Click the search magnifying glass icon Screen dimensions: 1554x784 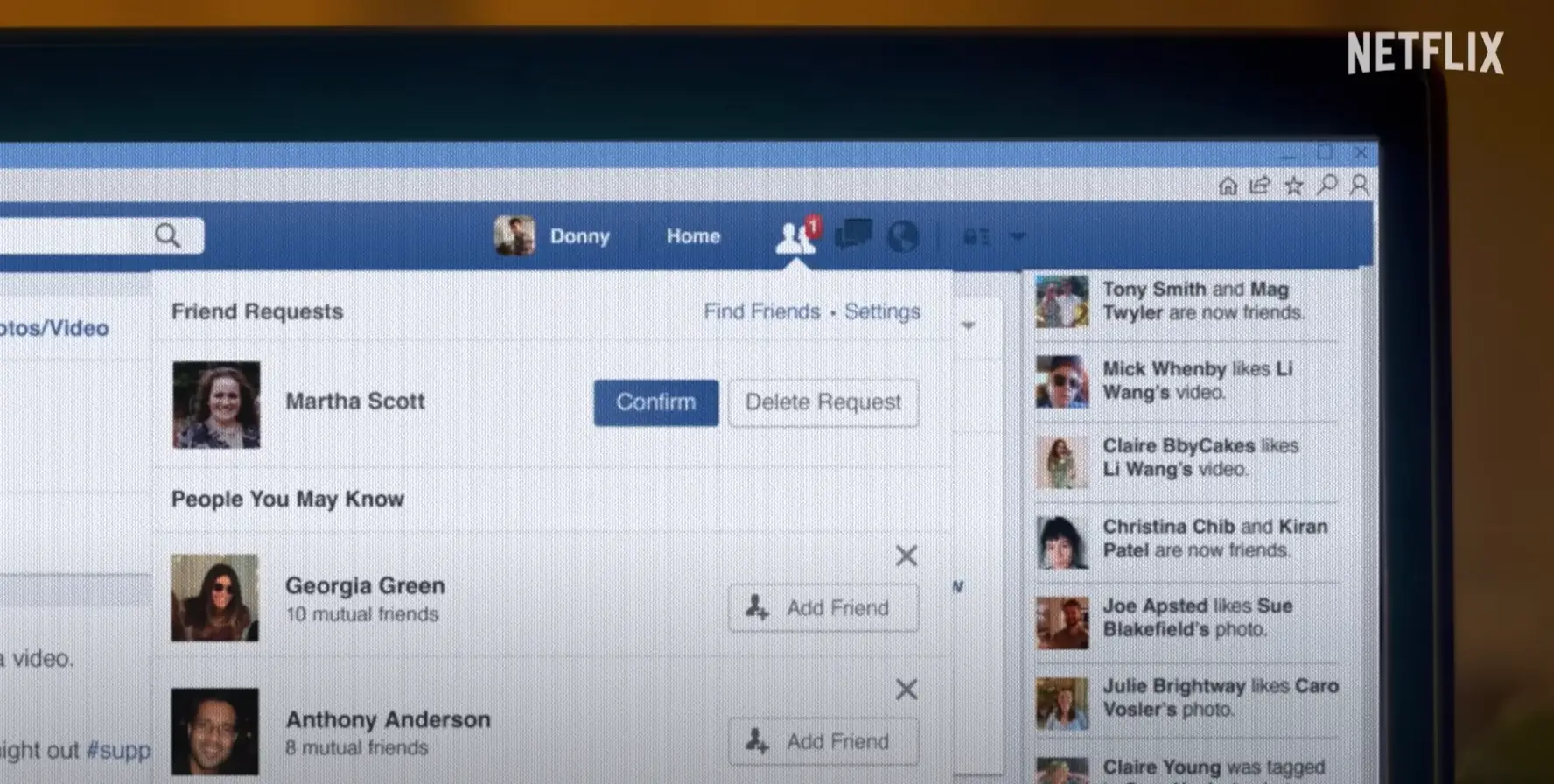(167, 235)
